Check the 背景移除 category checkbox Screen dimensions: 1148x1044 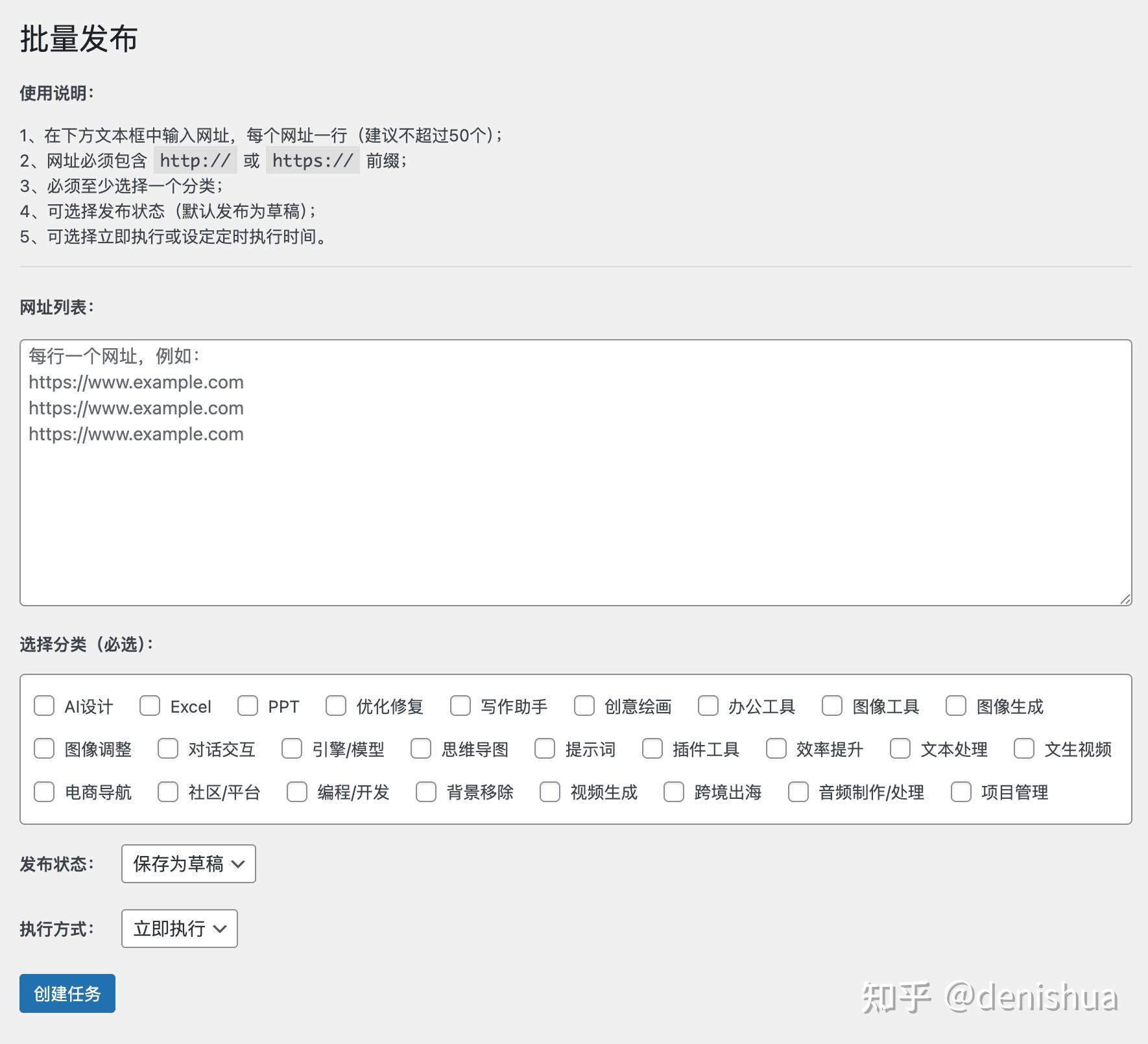click(x=426, y=791)
